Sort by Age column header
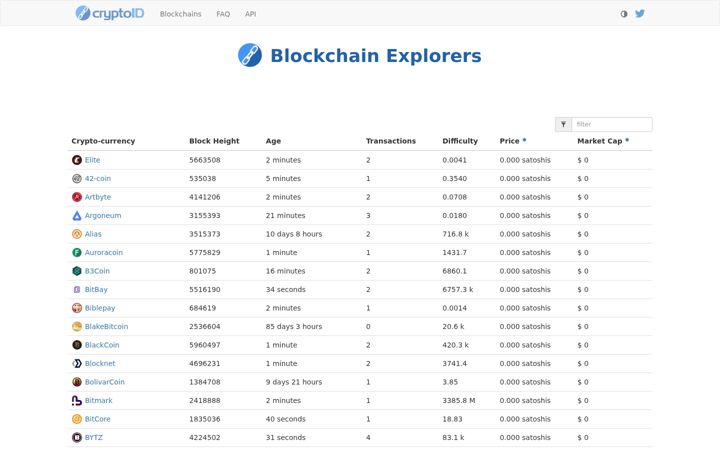The height and width of the screenshot is (450, 720). [x=273, y=141]
